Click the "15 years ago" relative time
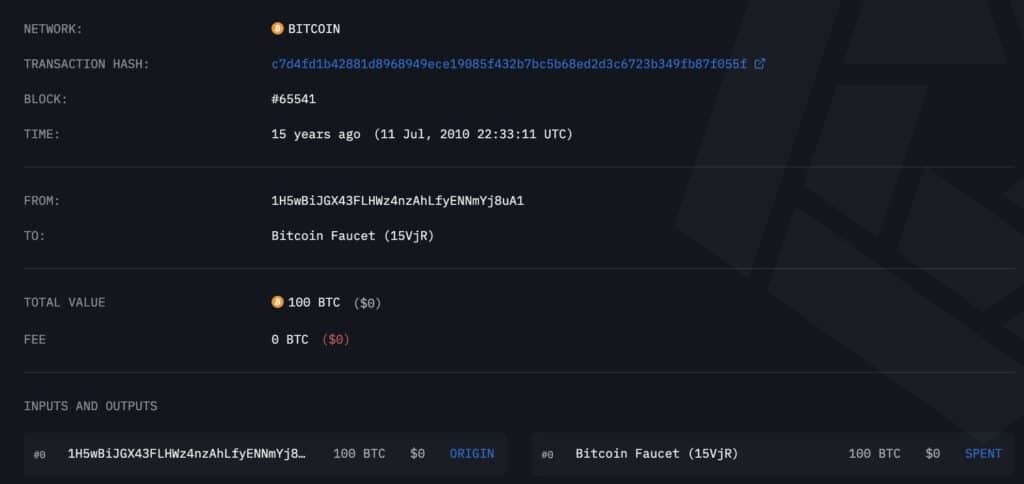The width and height of the screenshot is (1024, 484). click(316, 134)
